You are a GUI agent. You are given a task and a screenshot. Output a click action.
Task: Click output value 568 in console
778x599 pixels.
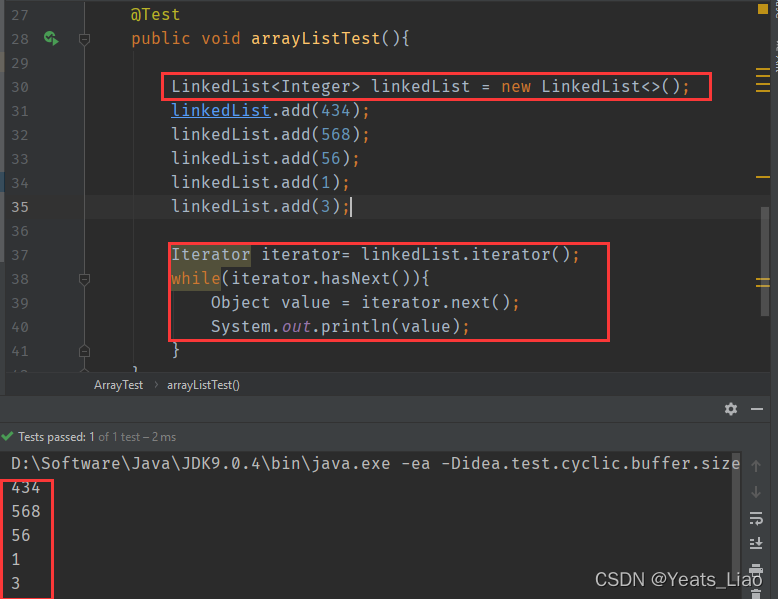26,511
